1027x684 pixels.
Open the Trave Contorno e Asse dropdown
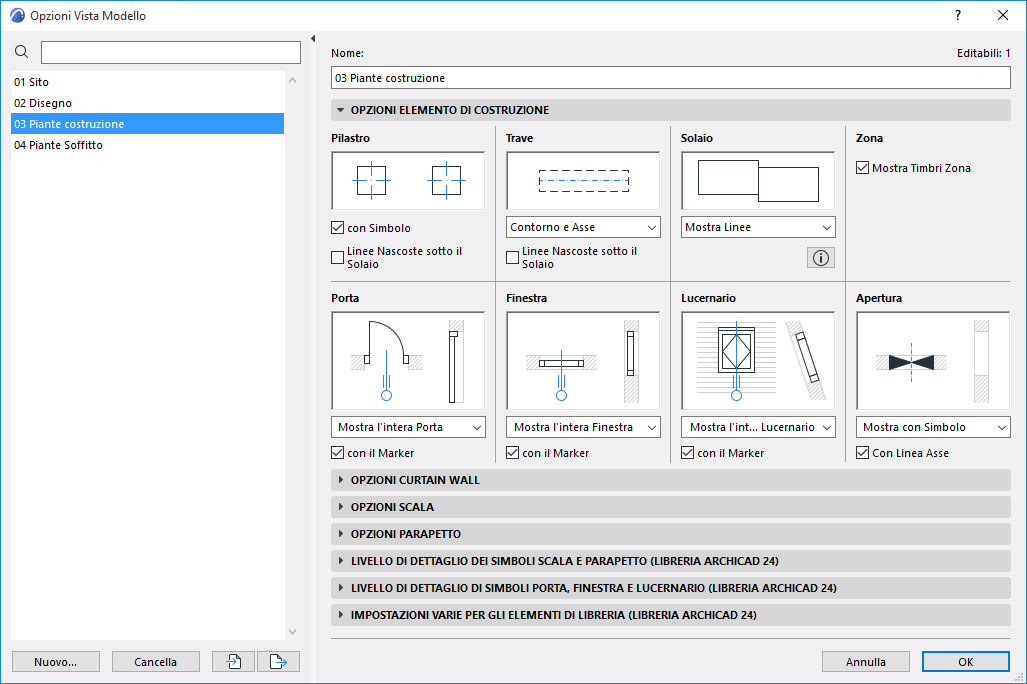pos(582,227)
